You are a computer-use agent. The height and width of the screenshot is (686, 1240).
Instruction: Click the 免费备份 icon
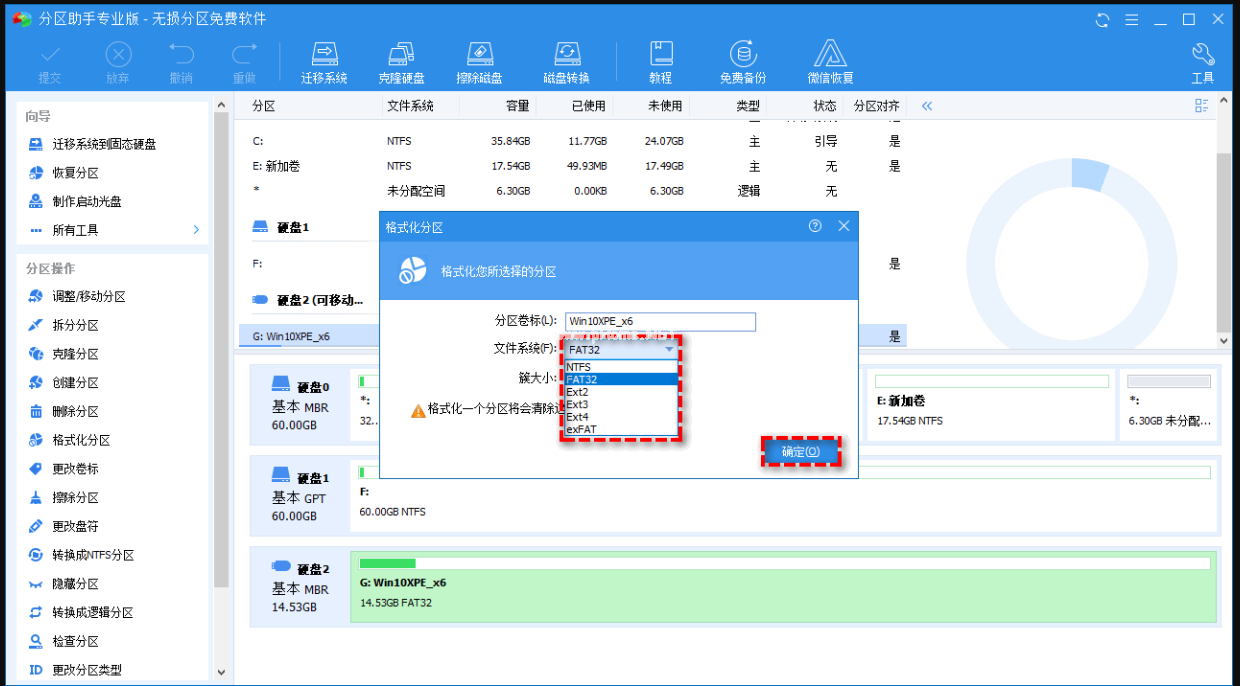point(742,62)
